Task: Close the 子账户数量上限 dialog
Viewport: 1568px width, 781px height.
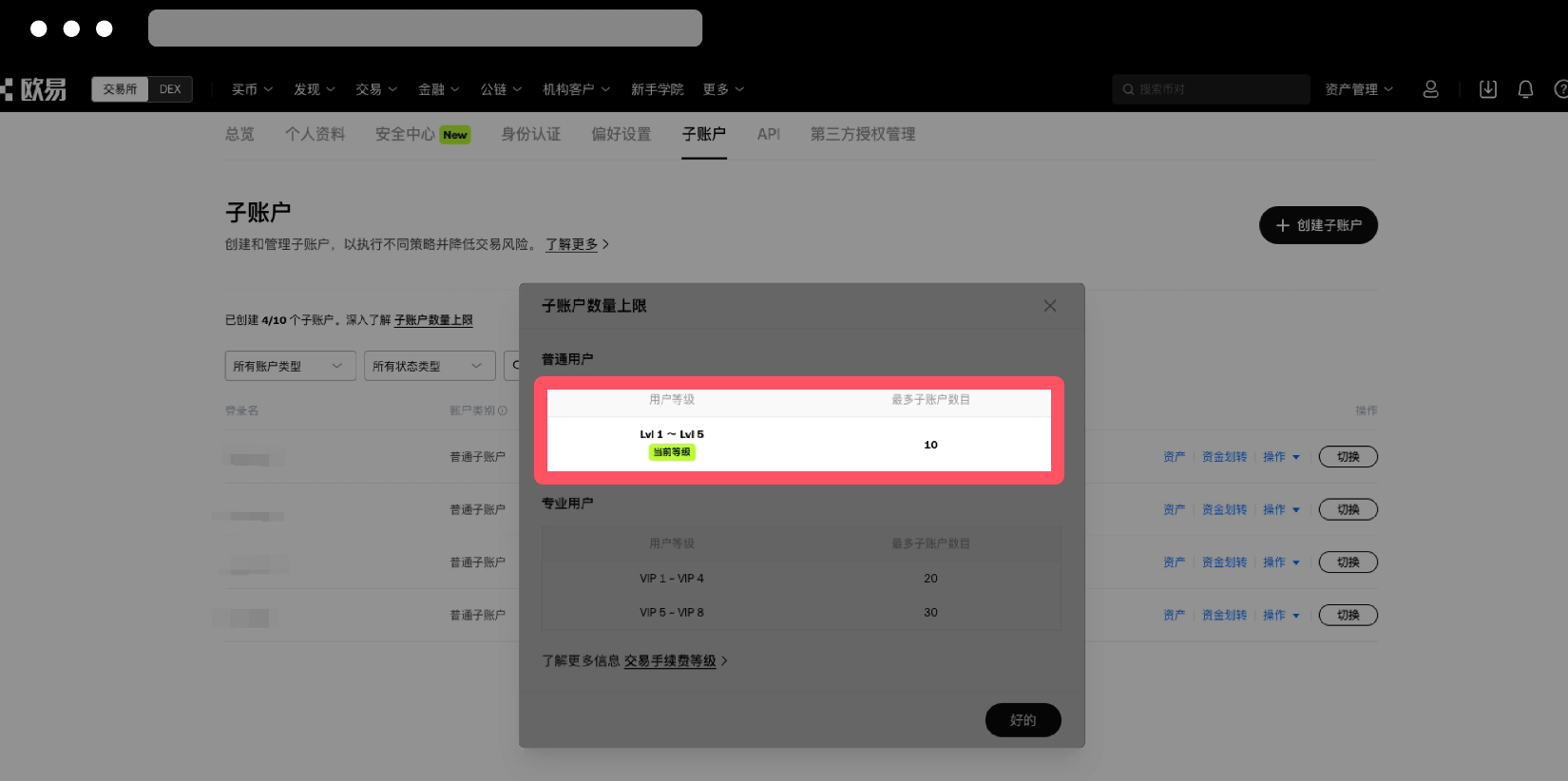Action: coord(1050,306)
